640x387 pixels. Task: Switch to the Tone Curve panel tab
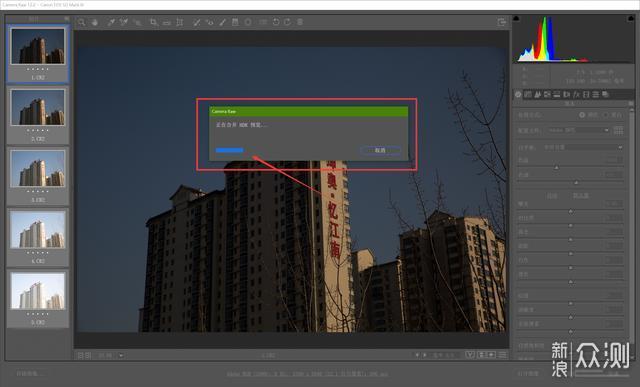tap(528, 94)
